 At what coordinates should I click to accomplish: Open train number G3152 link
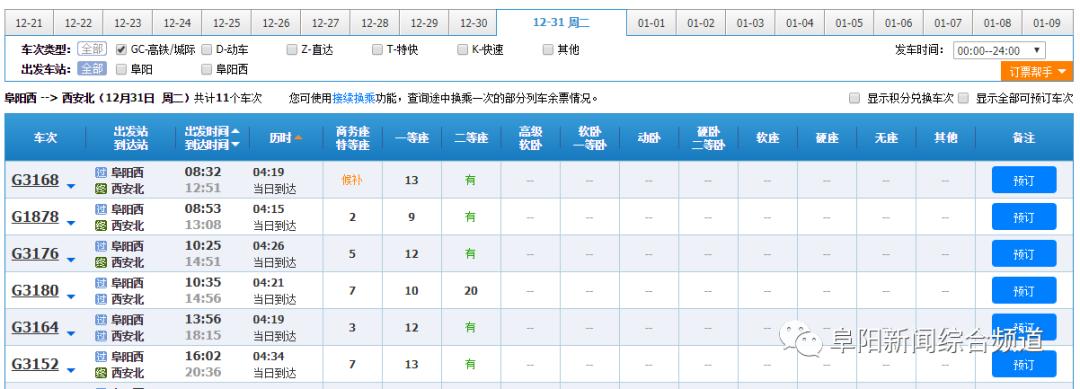[x=35, y=364]
